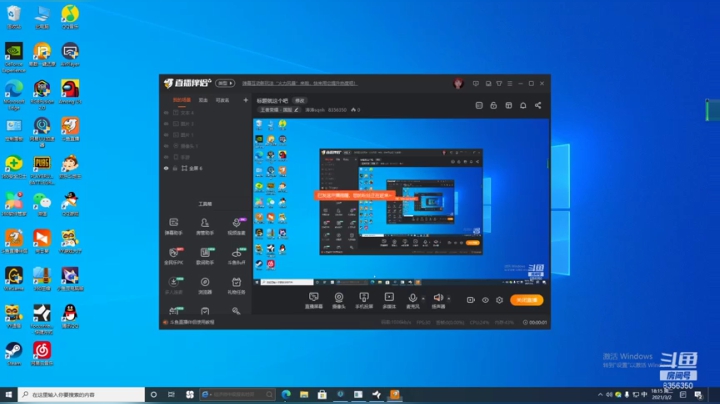Open the hamburger menu in title bar

pyautogui.click(x=510, y=84)
